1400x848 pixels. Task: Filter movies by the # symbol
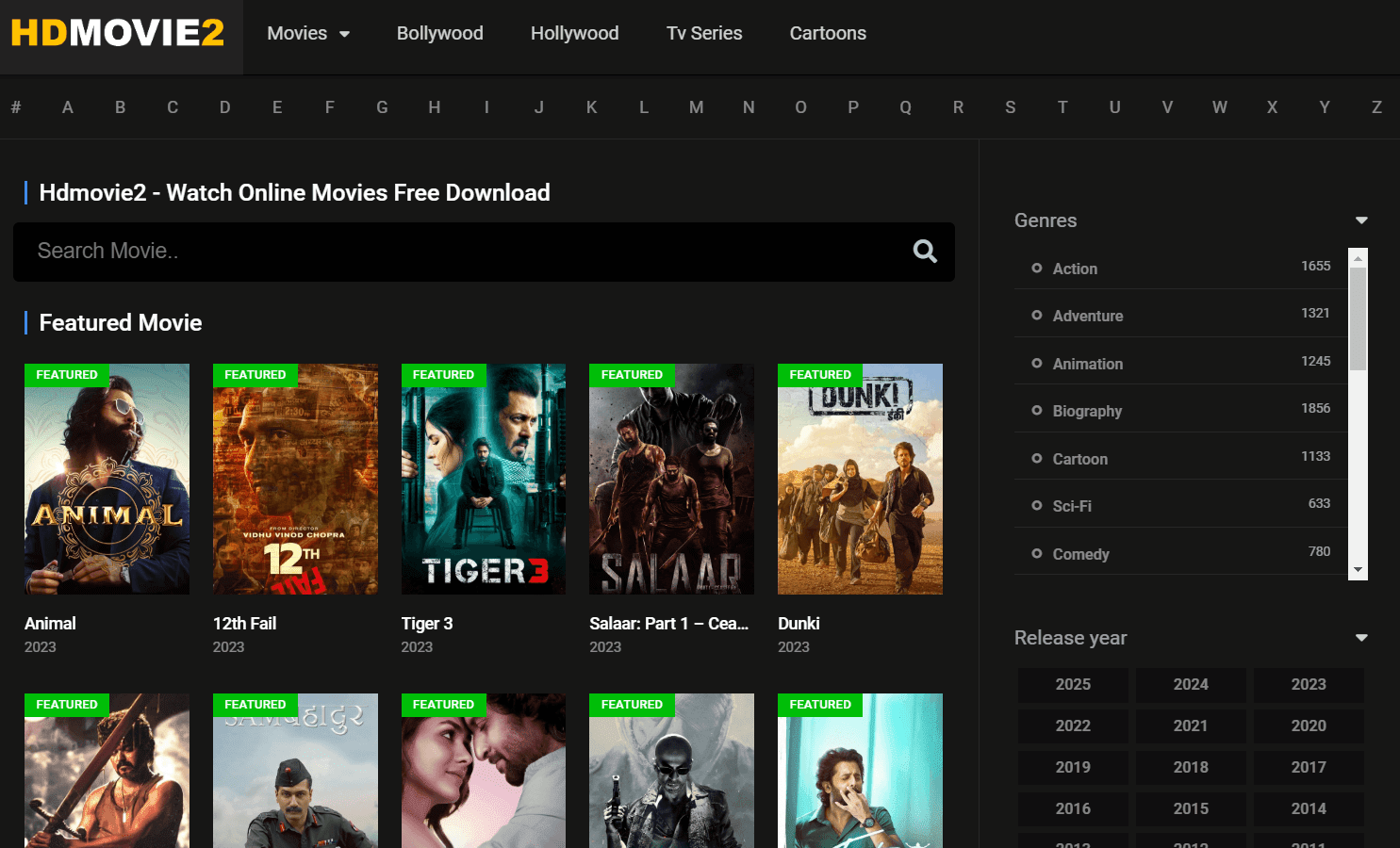point(16,107)
